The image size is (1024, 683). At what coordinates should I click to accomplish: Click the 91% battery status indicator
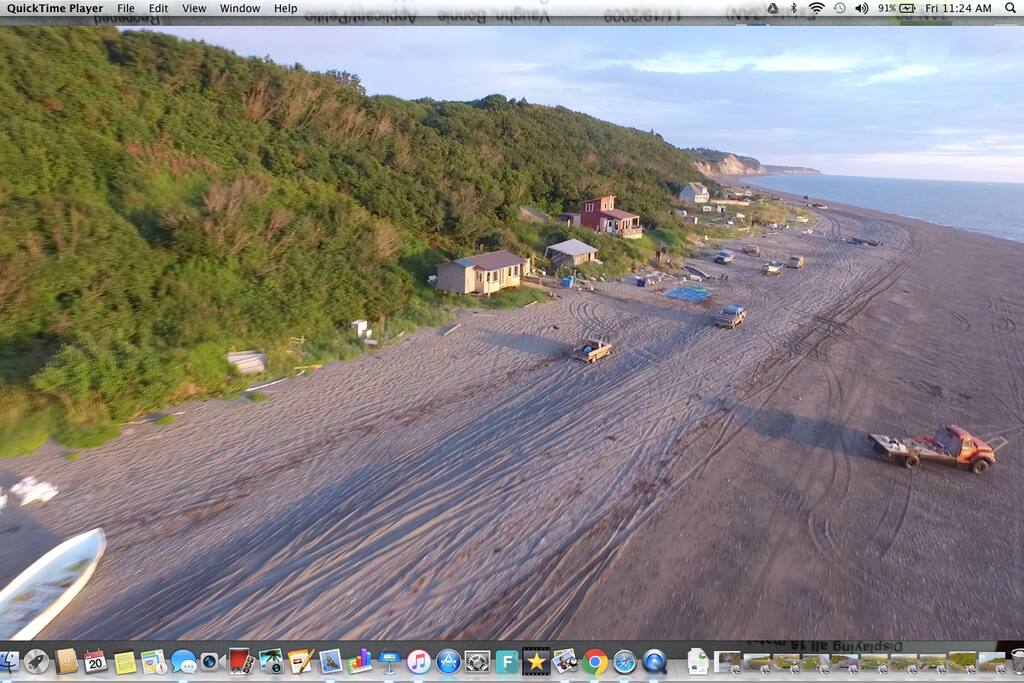click(896, 8)
